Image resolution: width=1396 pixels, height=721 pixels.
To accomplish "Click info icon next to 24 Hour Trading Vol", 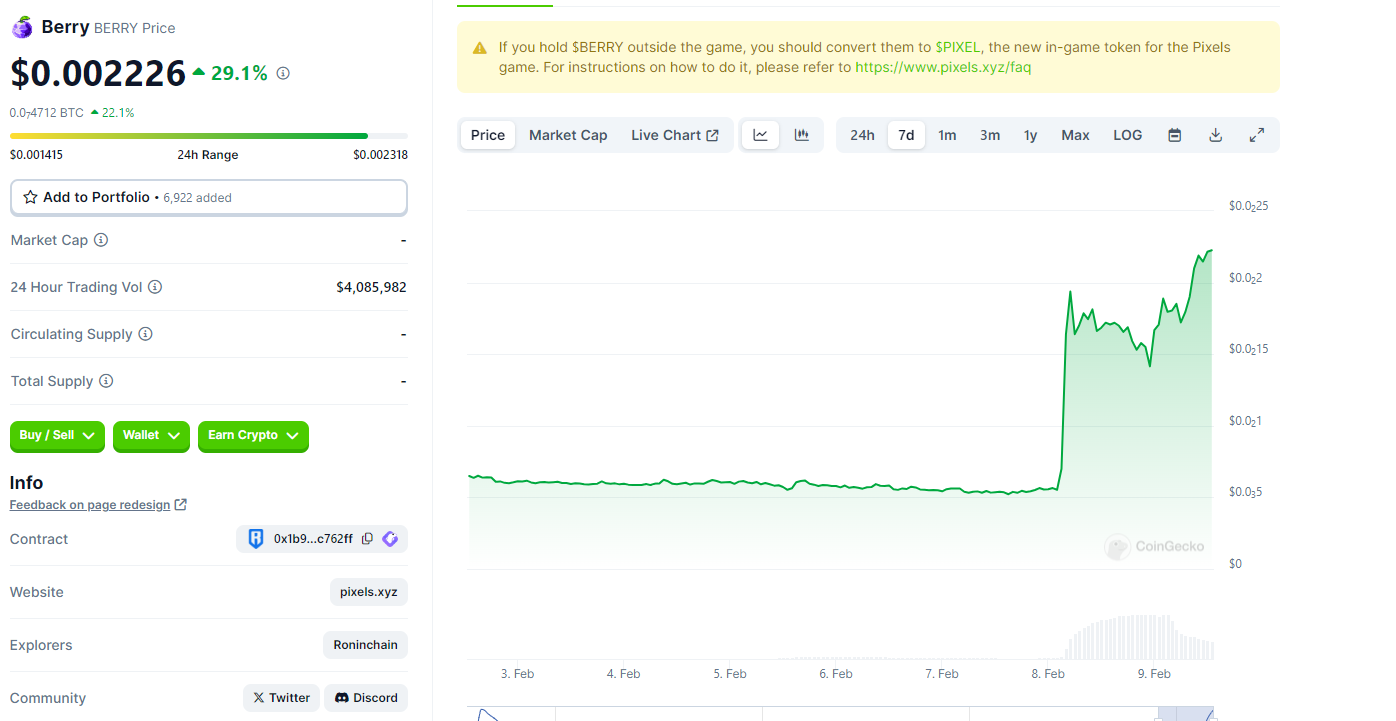I will coord(155,287).
